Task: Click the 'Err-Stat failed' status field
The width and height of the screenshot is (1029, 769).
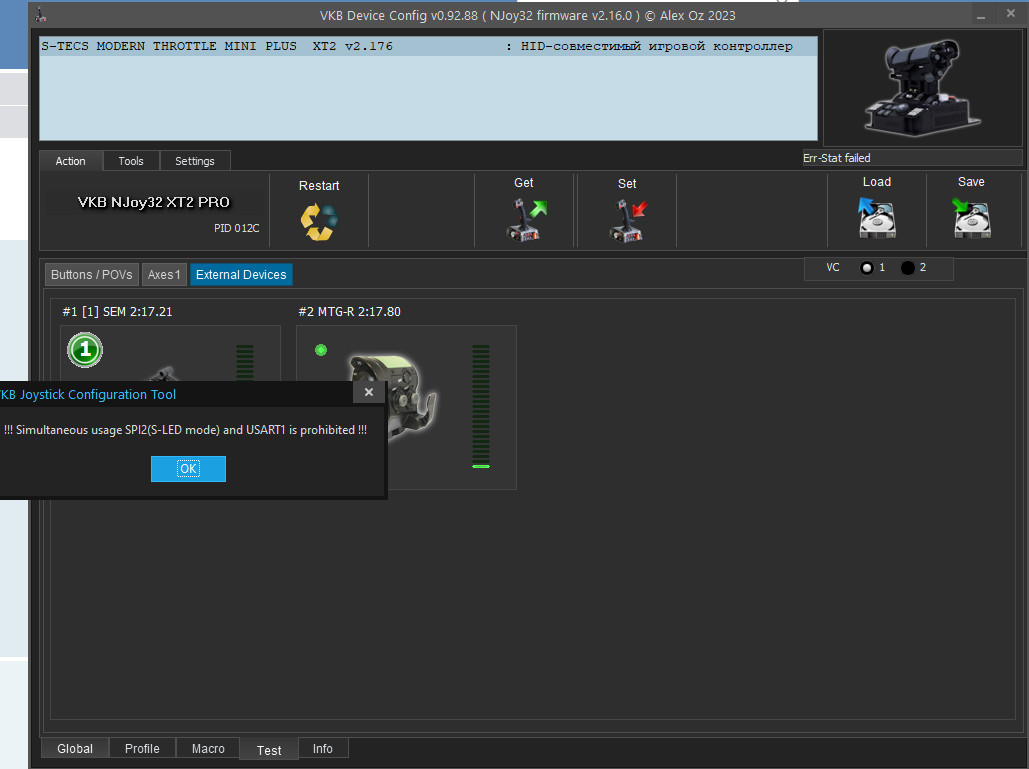Action: click(912, 157)
